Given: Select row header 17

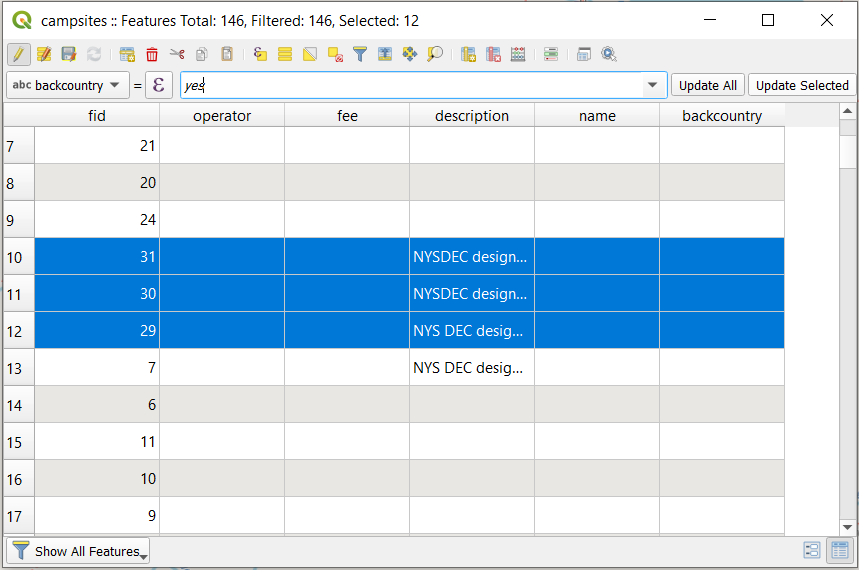Looking at the screenshot, I should tap(19, 516).
